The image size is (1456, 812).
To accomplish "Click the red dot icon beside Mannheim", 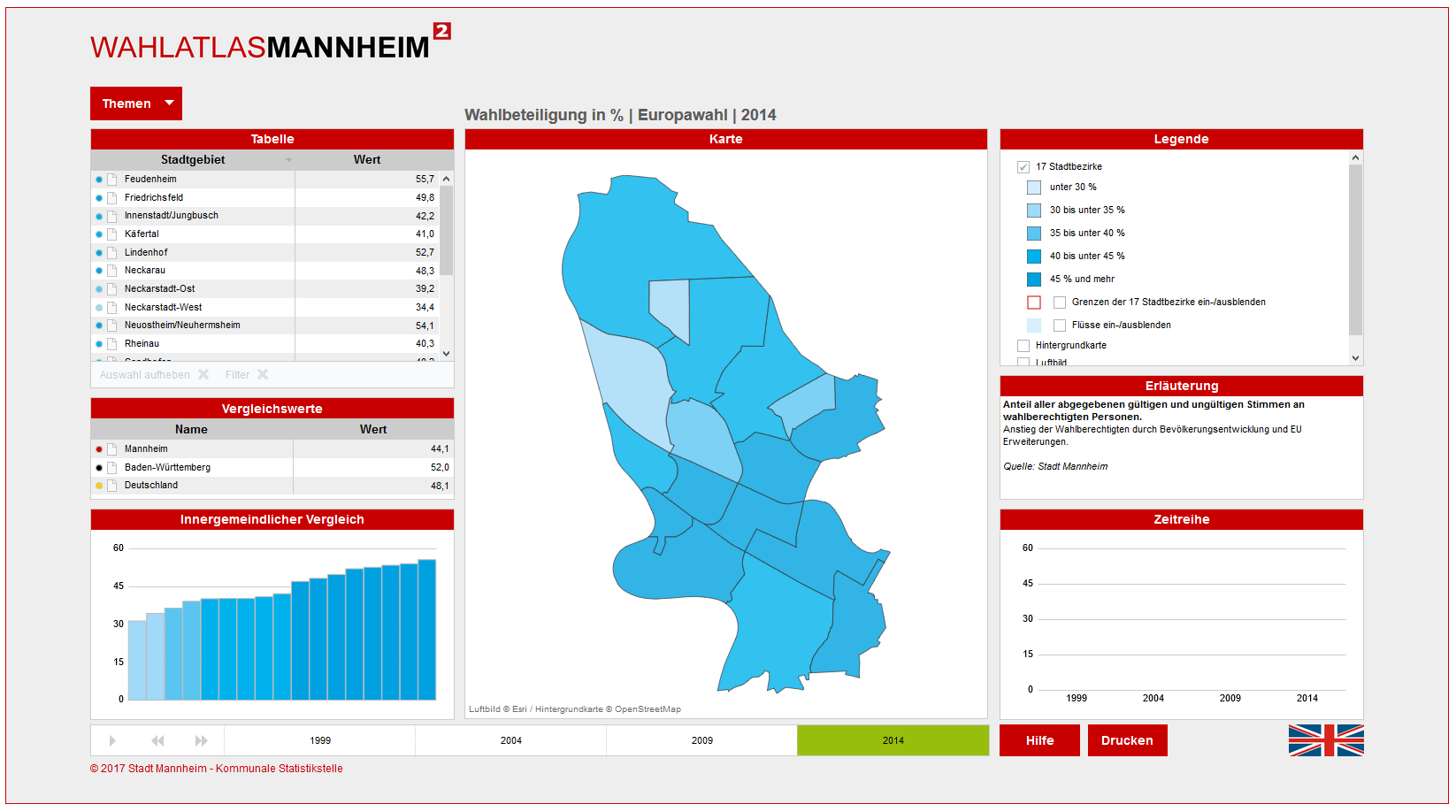I will click(99, 449).
